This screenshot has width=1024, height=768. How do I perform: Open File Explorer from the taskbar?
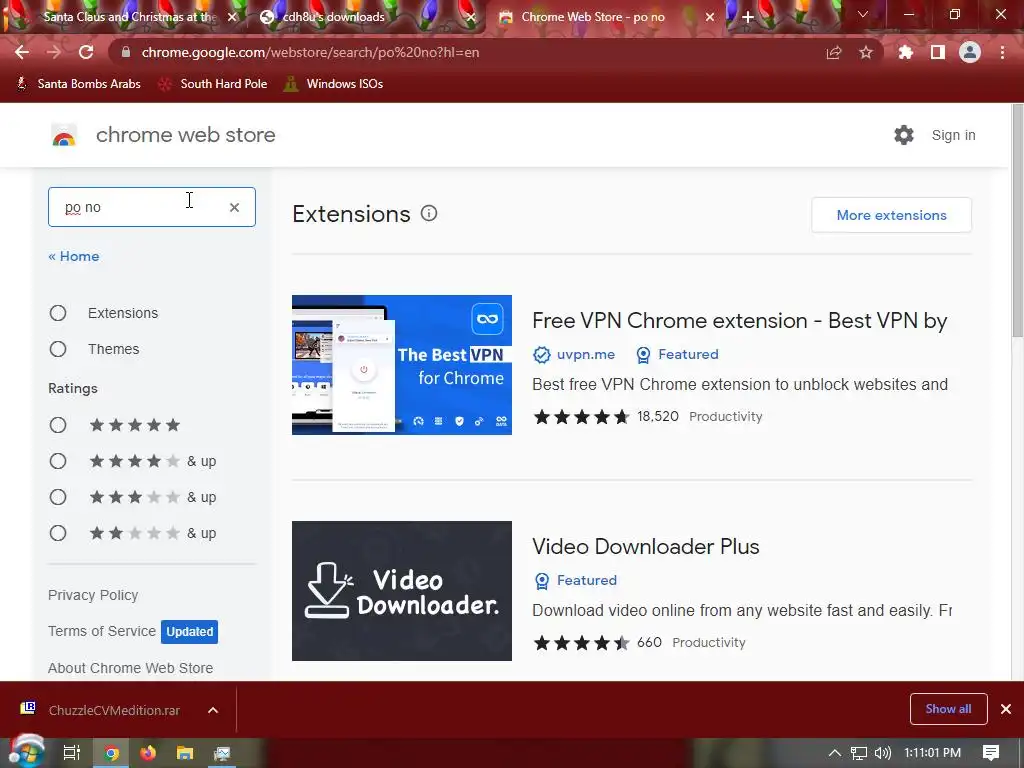pos(185,753)
